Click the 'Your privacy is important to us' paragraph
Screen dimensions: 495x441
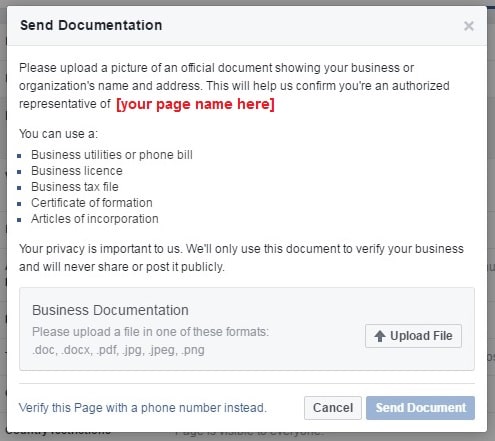241,258
